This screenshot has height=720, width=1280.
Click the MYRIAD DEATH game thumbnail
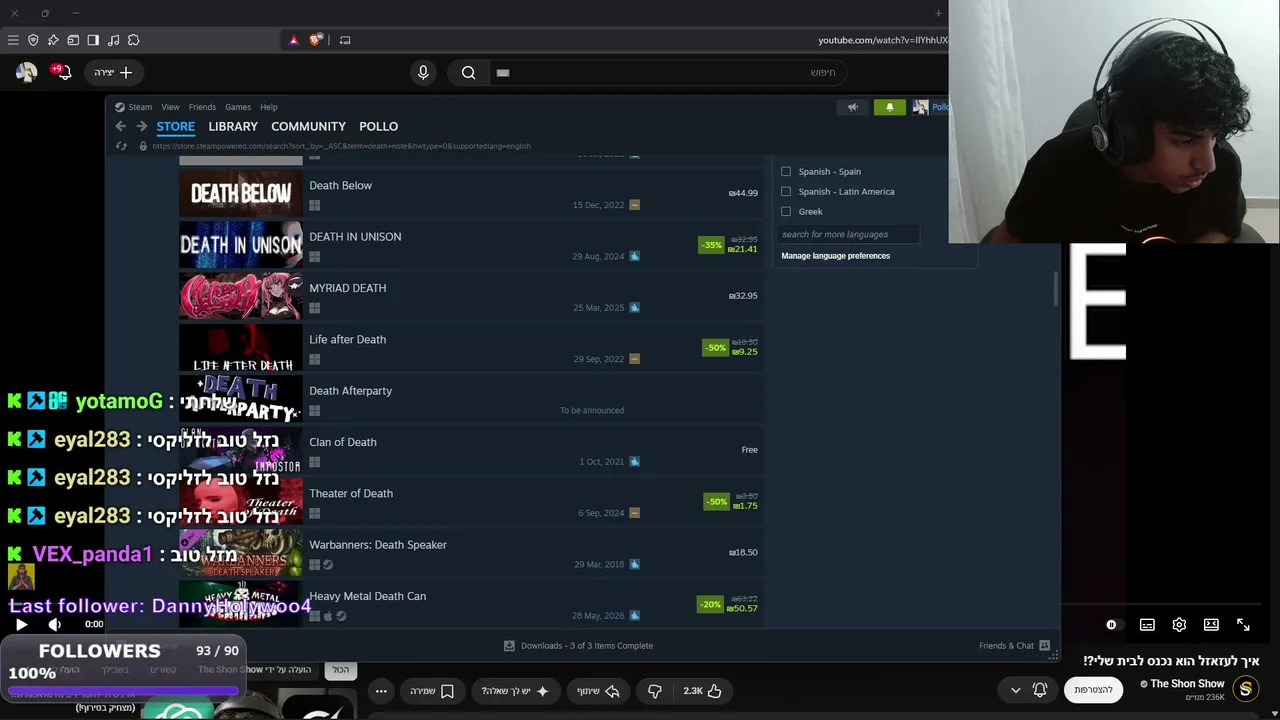(x=241, y=296)
